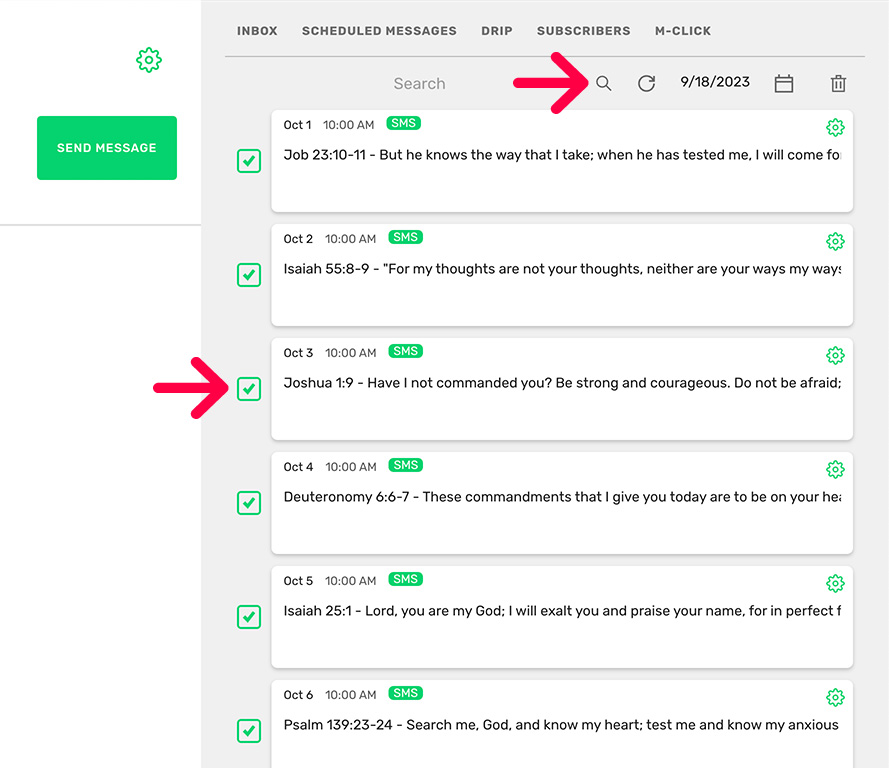The height and width of the screenshot is (768, 889).
Task: Click the refresh messages icon
Action: click(x=647, y=84)
